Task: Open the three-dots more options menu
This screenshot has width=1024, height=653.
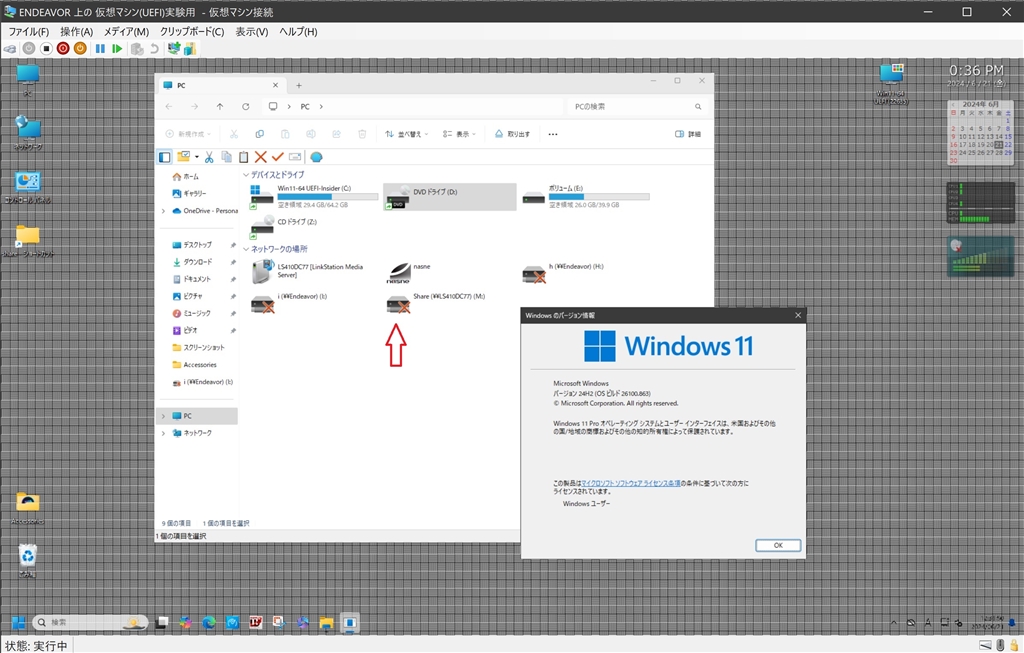Action: pos(553,134)
